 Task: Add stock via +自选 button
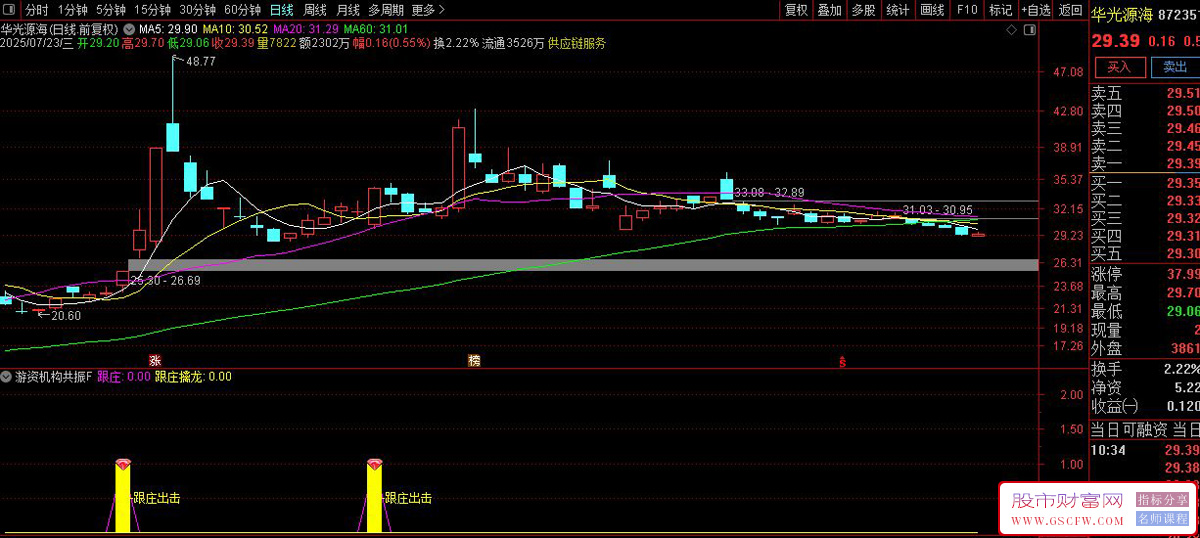[x=1036, y=10]
